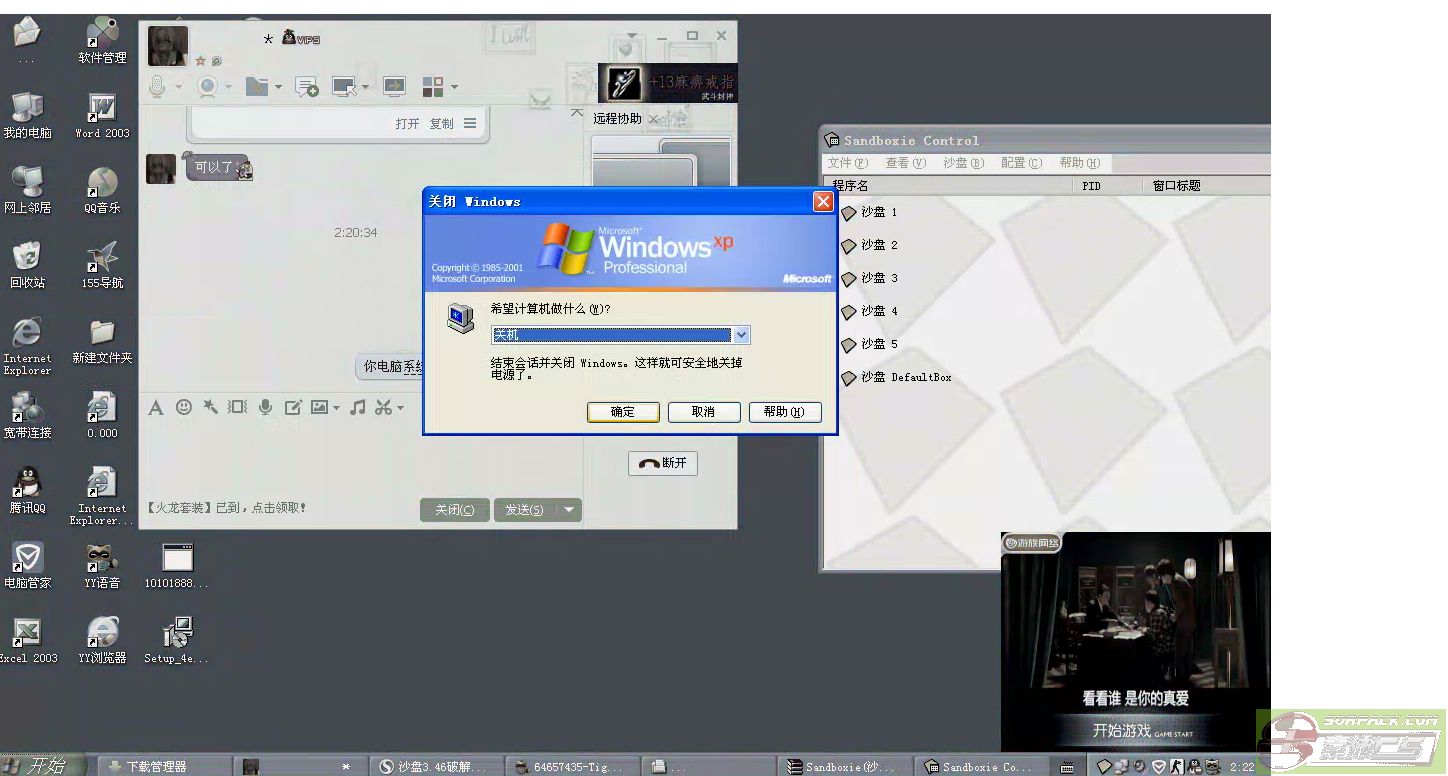Open the 腾讯QQ desktop icon
Screen dimensions: 1448x776
click(27, 490)
